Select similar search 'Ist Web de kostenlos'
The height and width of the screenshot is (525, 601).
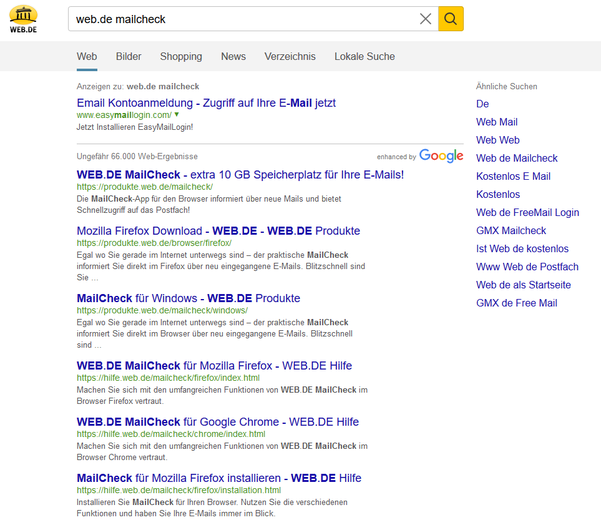[x=522, y=249]
